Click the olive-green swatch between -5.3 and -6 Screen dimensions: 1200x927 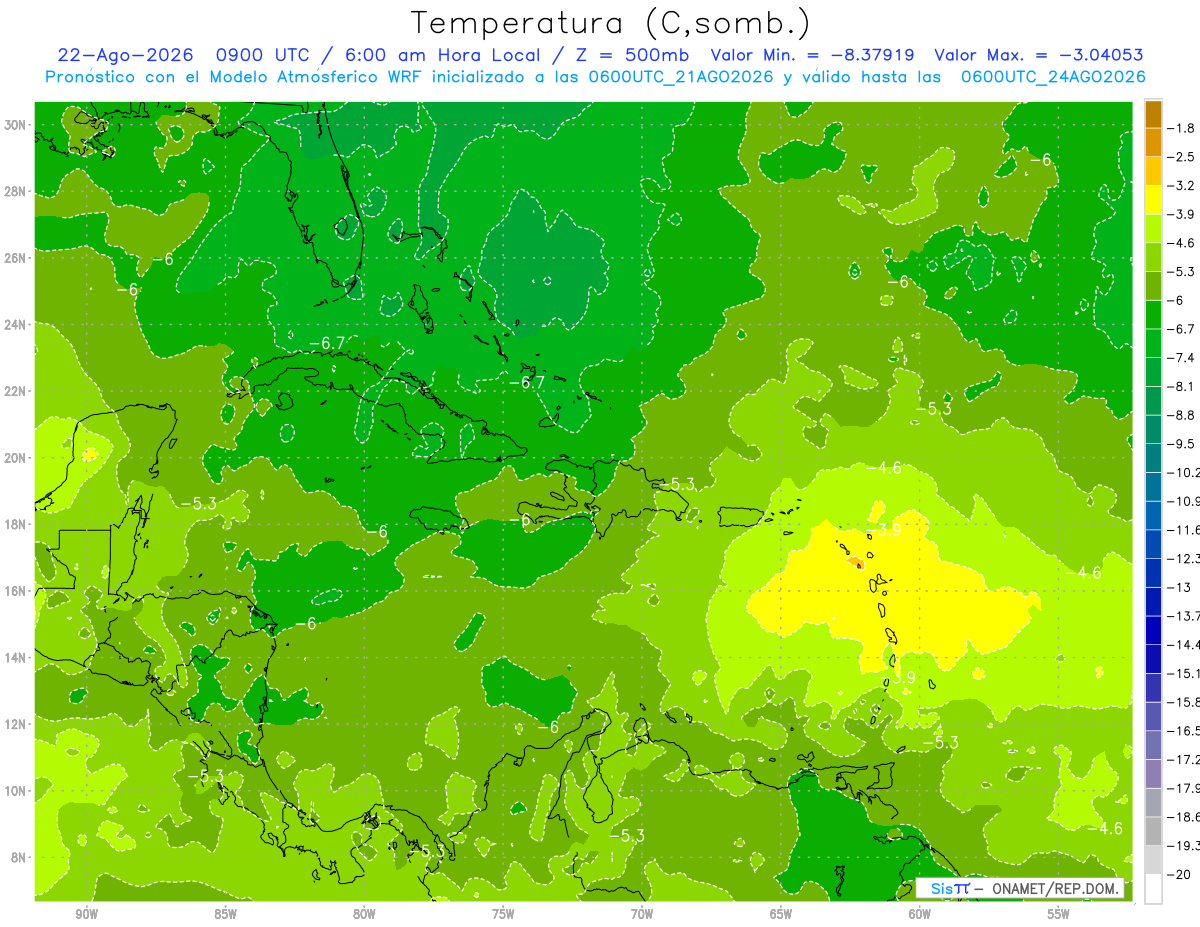point(1153,286)
